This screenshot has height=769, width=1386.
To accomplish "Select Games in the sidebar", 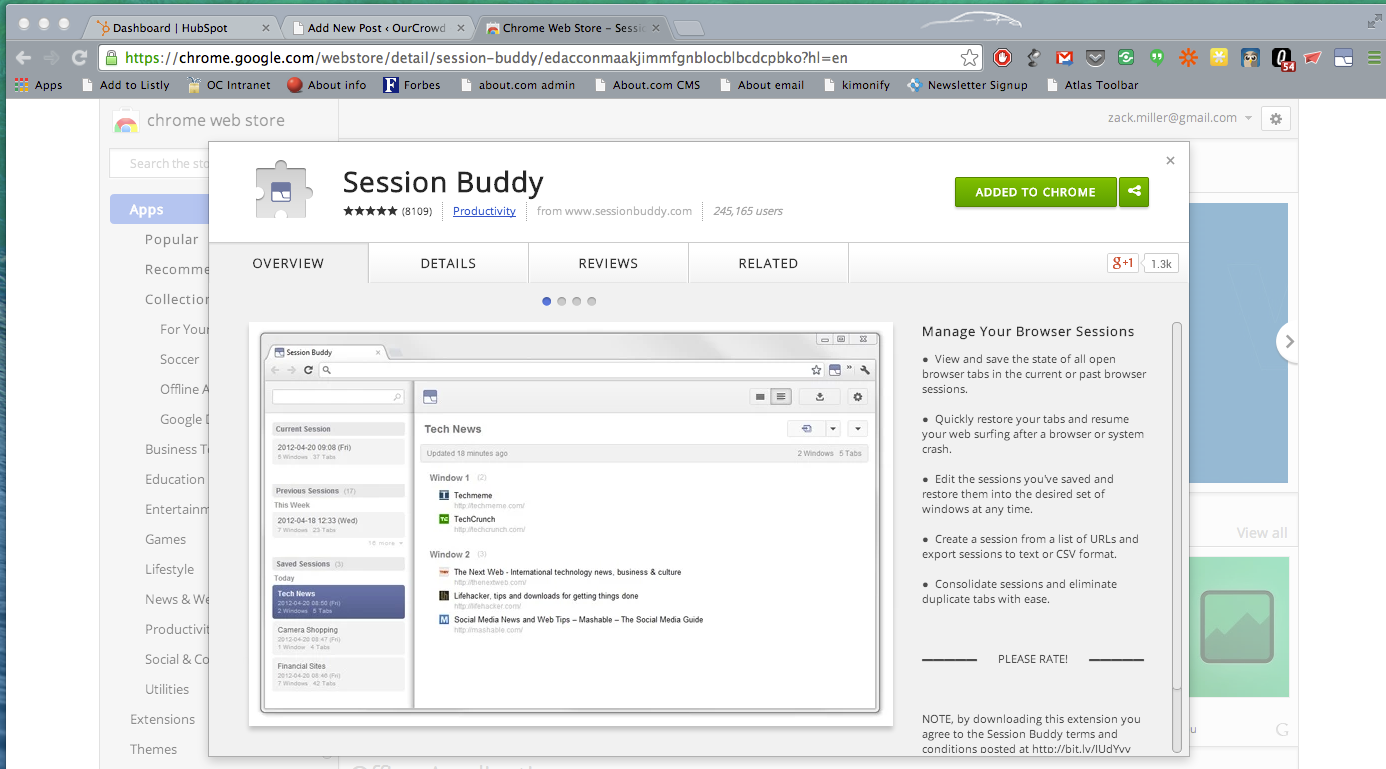I will click(165, 539).
